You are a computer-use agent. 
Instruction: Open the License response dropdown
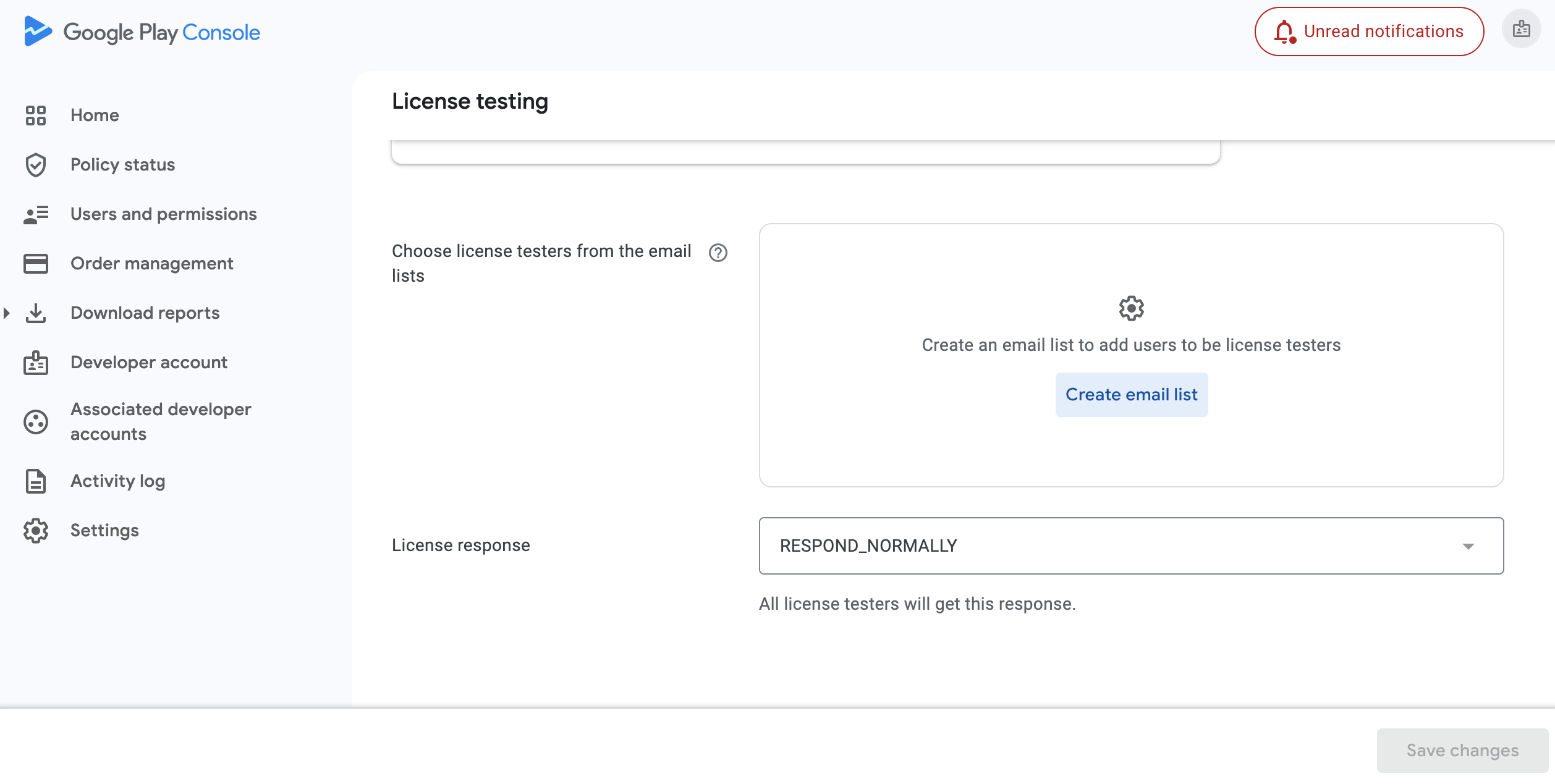click(x=1130, y=546)
